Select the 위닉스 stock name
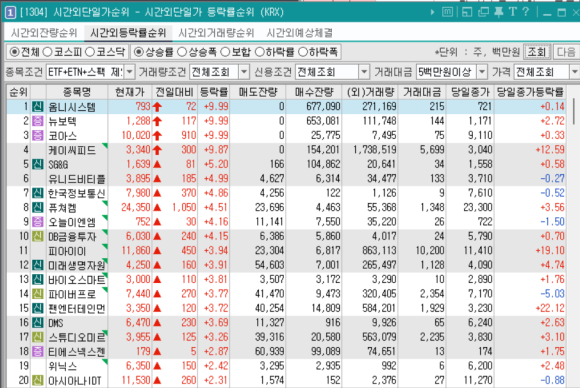 (63, 367)
